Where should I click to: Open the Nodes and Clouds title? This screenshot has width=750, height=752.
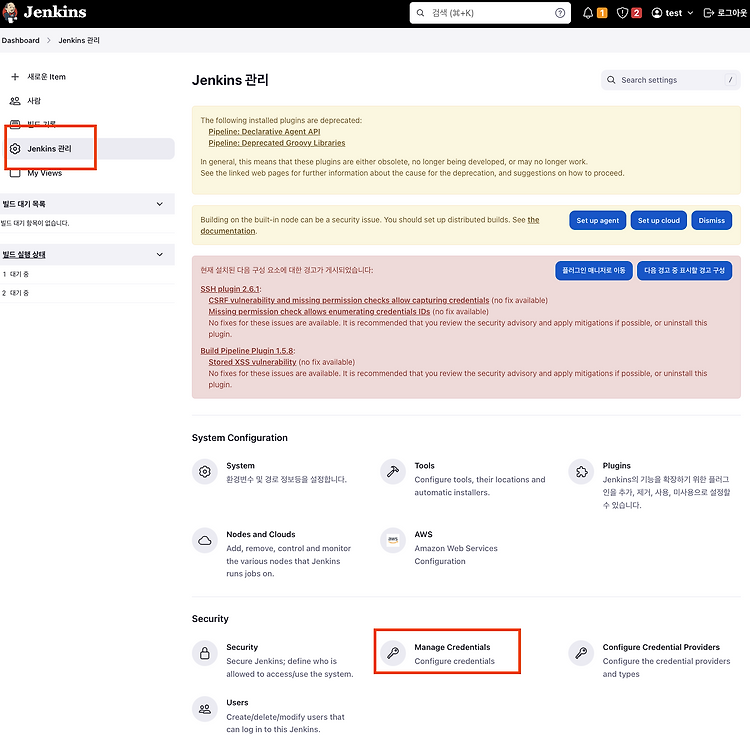pos(261,534)
